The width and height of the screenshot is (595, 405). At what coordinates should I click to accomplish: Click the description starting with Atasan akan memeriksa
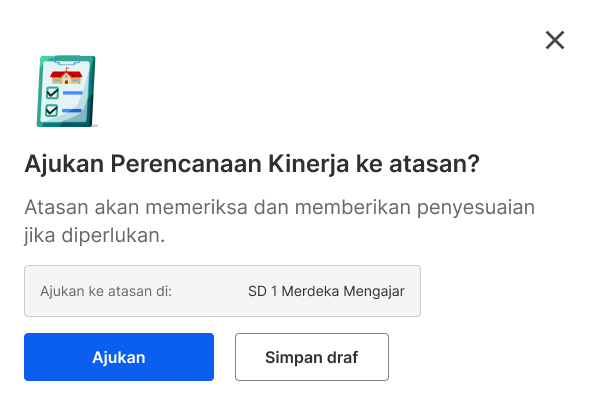pos(279,221)
